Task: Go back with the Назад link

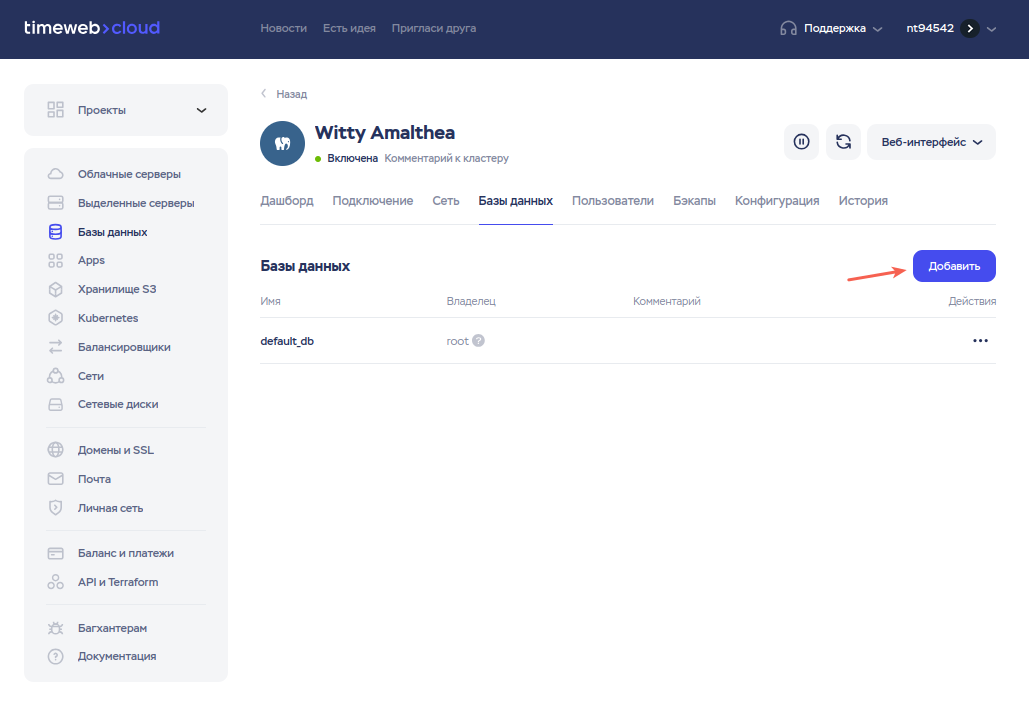Action: (x=284, y=94)
